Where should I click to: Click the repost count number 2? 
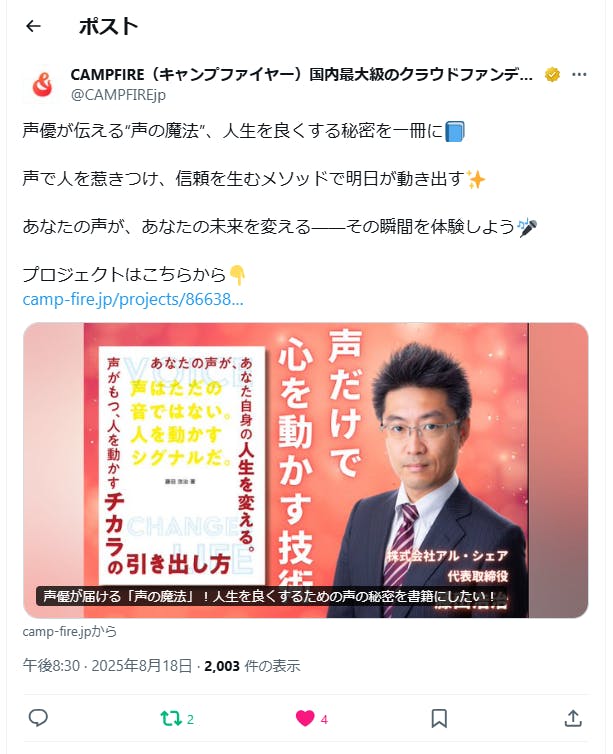tap(190, 719)
